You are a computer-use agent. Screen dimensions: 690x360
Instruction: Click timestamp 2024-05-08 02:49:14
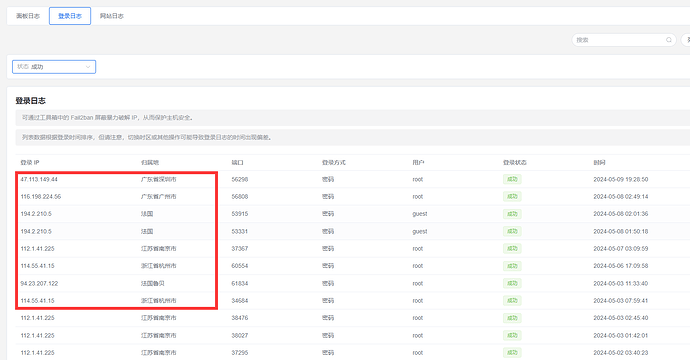pos(620,197)
